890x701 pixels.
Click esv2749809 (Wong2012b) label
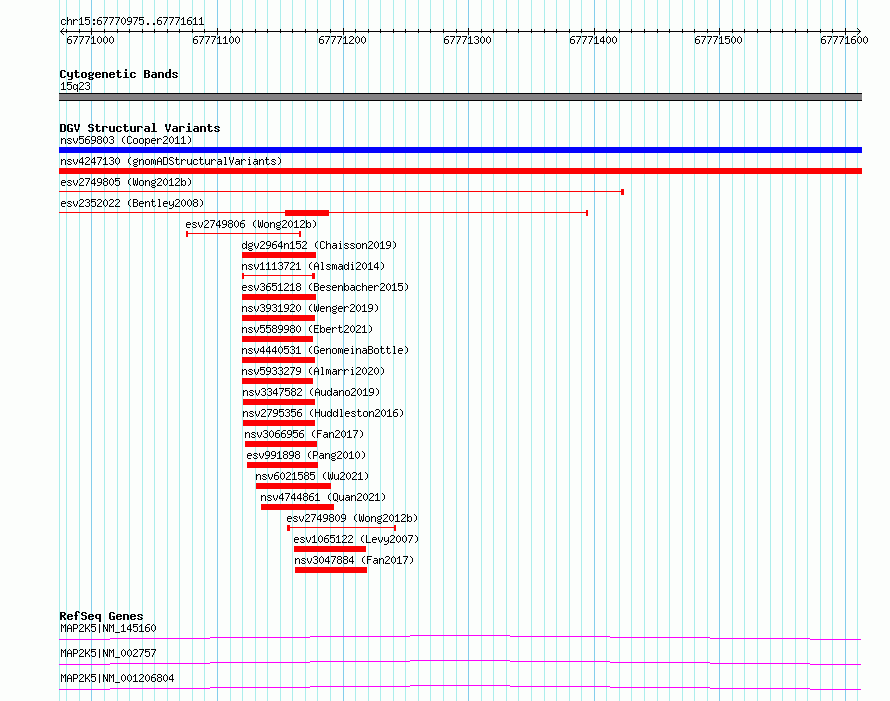(x=352, y=518)
